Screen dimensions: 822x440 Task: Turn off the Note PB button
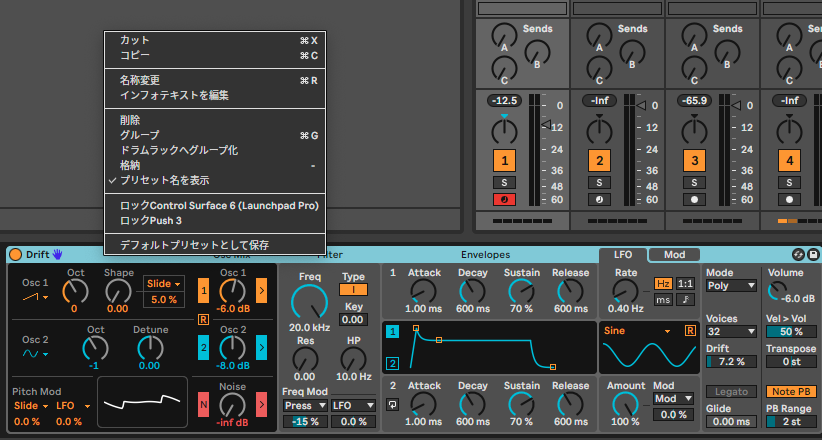[790, 391]
